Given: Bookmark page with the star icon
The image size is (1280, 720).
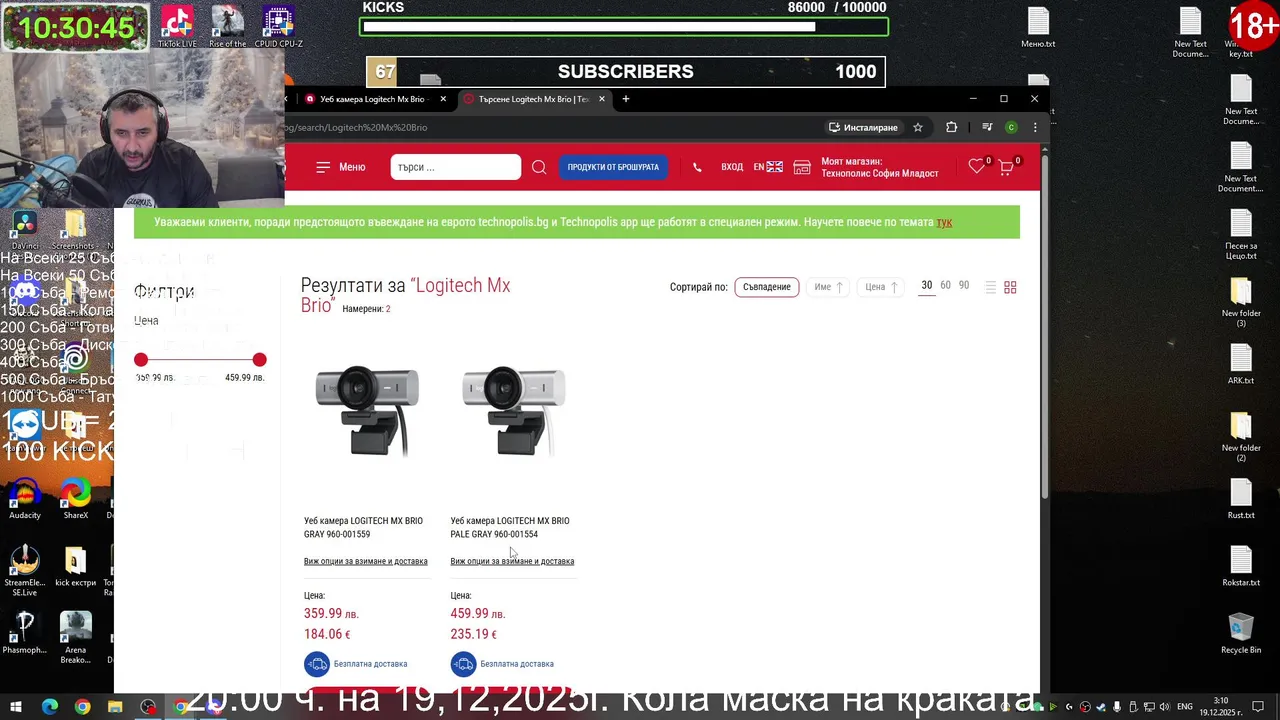Looking at the screenshot, I should tap(918, 127).
